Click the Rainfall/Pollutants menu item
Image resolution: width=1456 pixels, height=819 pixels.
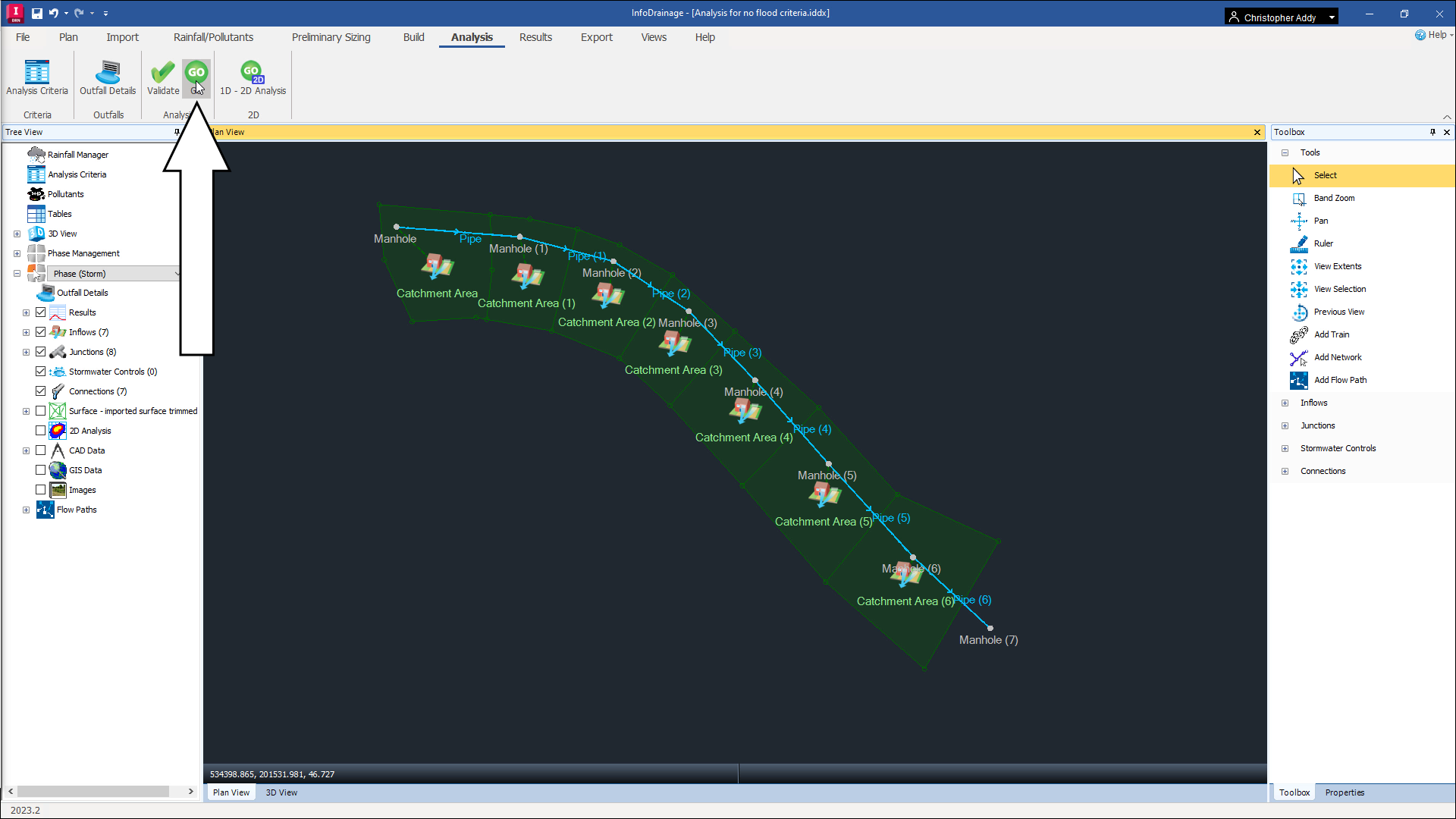pos(213,37)
